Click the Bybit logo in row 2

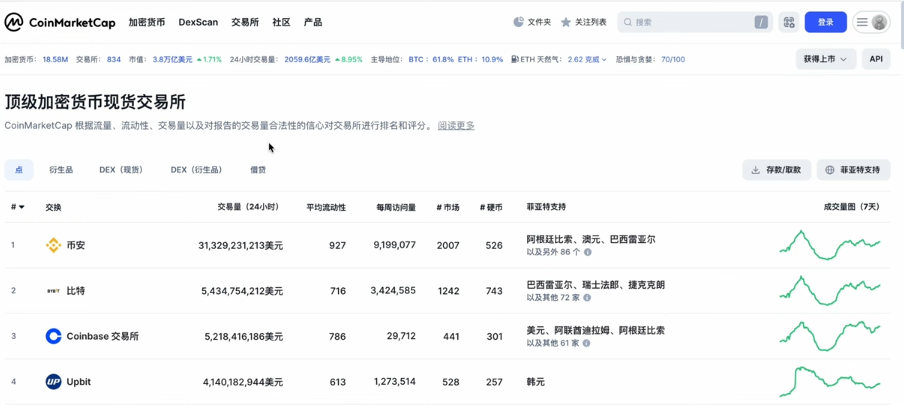pyautogui.click(x=54, y=291)
